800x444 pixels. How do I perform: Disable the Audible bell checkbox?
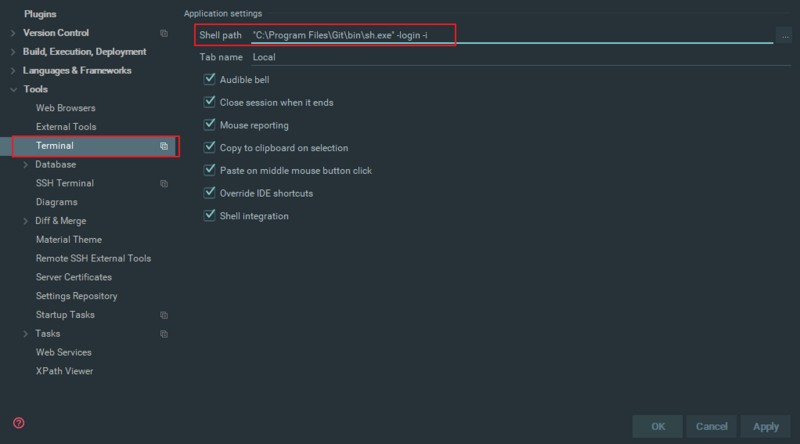[x=210, y=79]
